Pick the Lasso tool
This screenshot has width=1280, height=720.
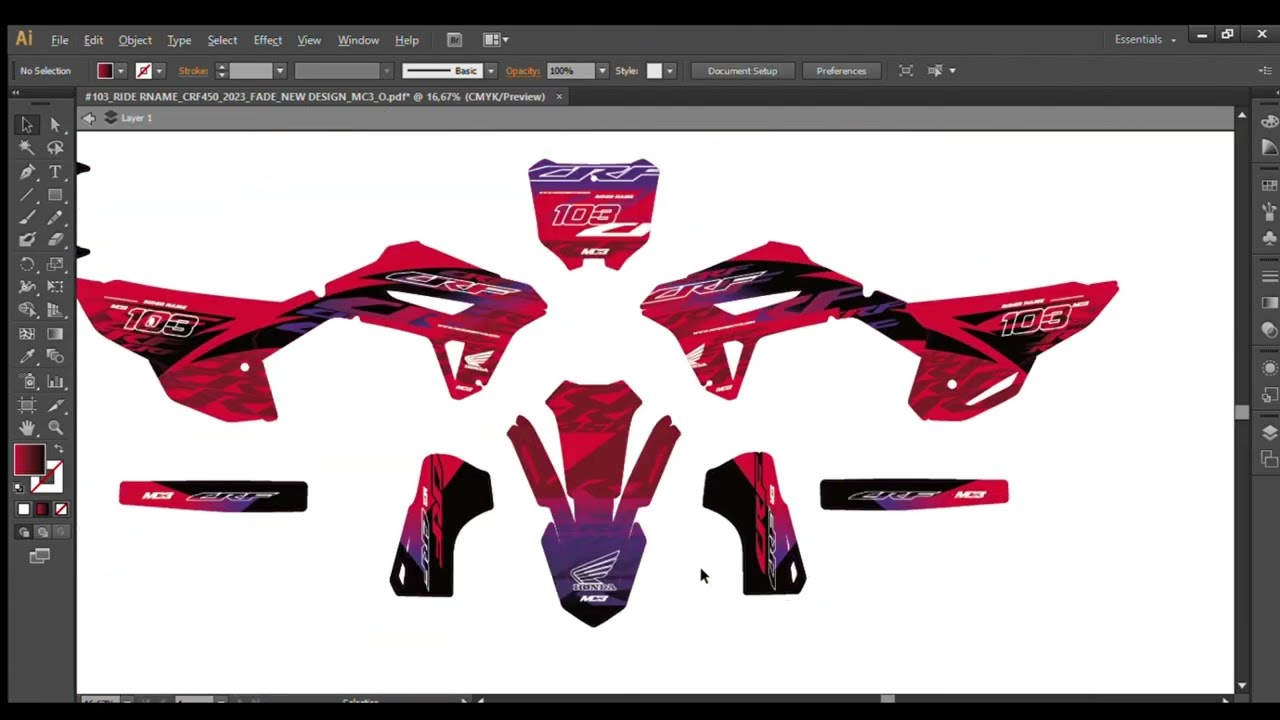point(55,148)
